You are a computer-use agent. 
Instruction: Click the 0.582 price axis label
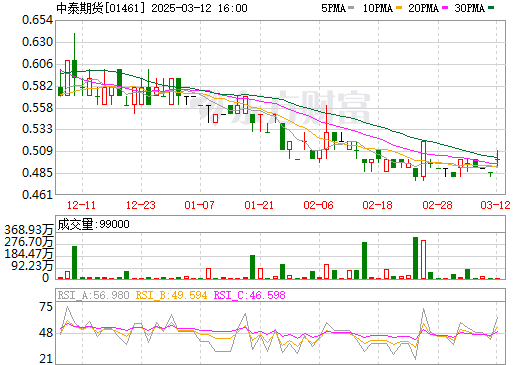click(38, 86)
